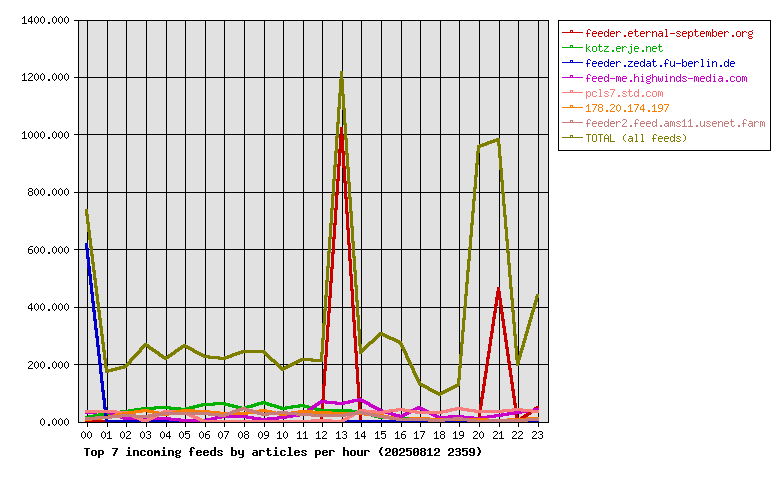Click the feeder.eternal-september.org legend label

[669, 33]
